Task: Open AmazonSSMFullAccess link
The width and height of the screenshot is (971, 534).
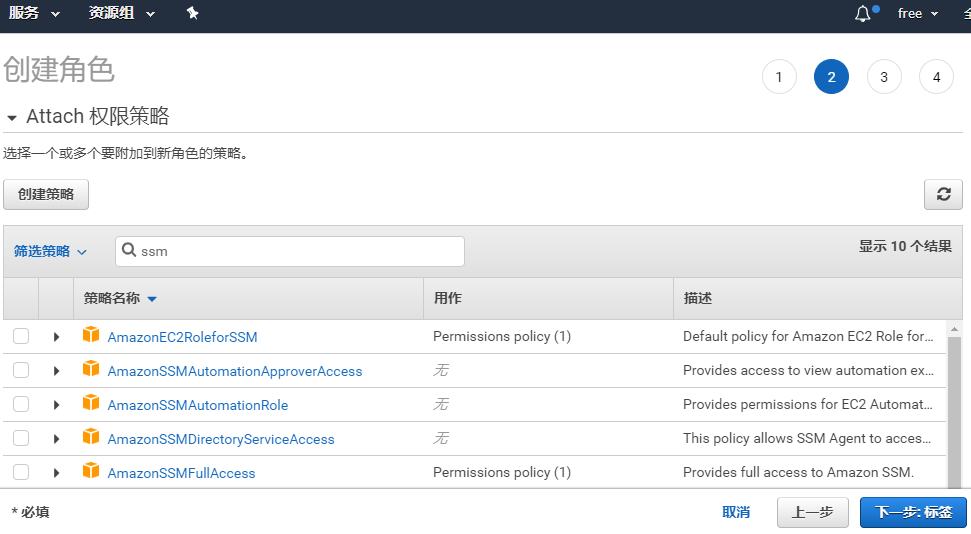Action: click(181, 473)
